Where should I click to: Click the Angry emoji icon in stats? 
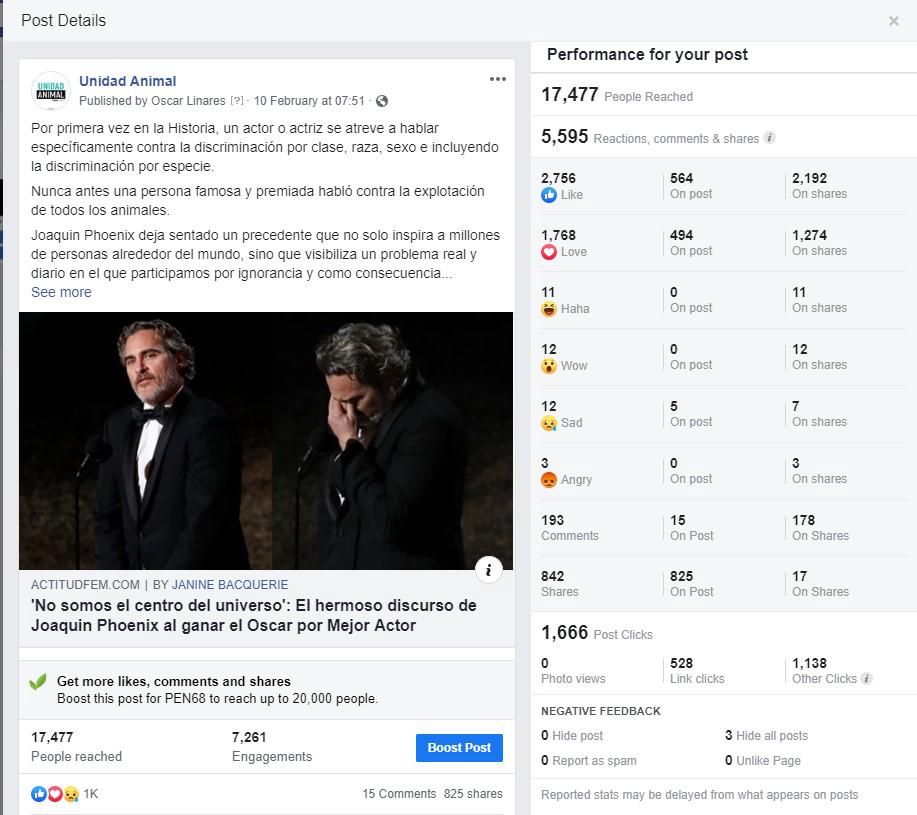[x=549, y=480]
